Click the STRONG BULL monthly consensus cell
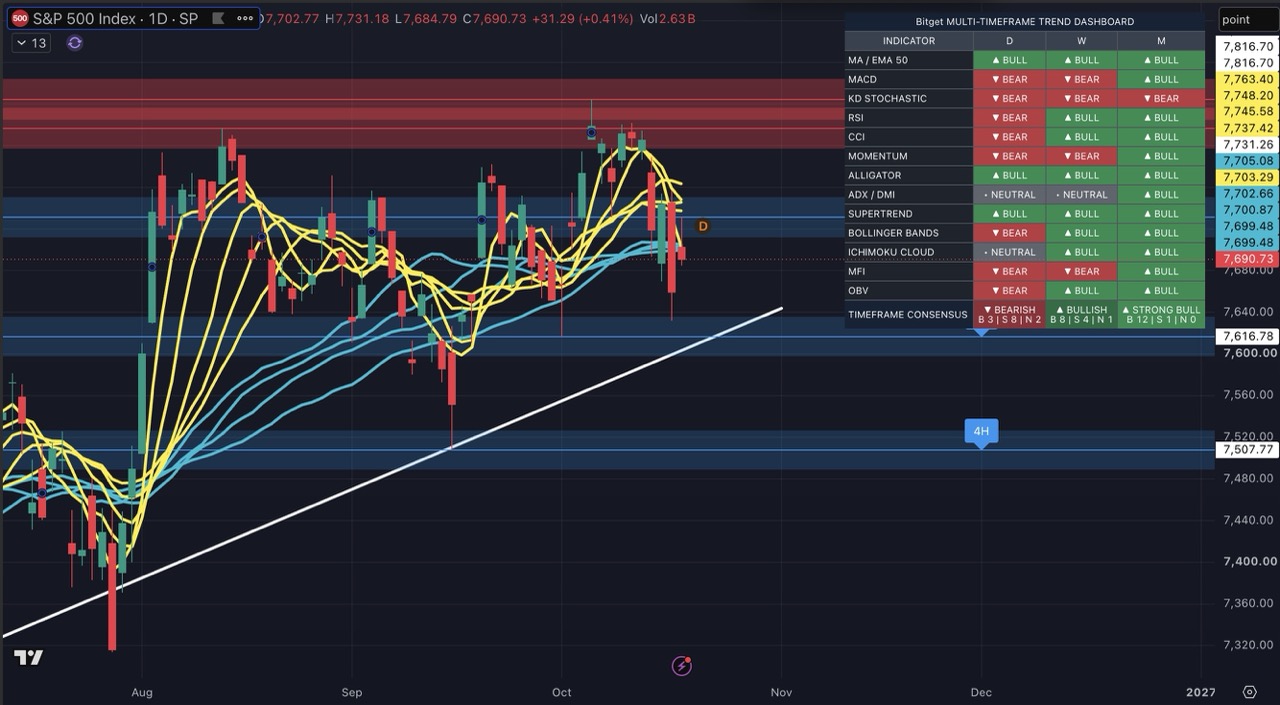 [1161, 314]
